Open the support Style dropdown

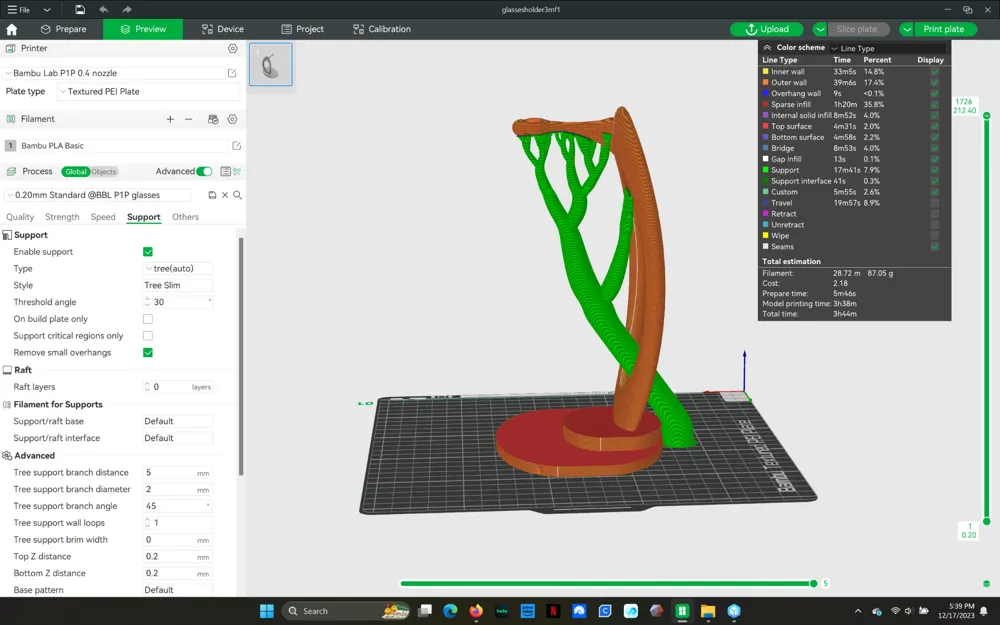click(177, 285)
